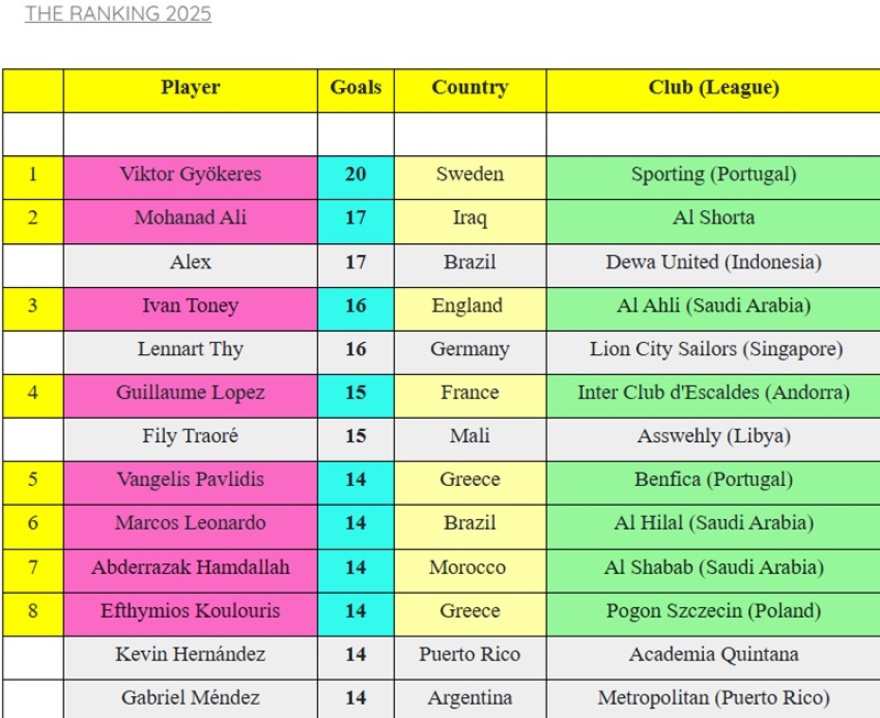Click the Club (League) column header

pyautogui.click(x=713, y=88)
